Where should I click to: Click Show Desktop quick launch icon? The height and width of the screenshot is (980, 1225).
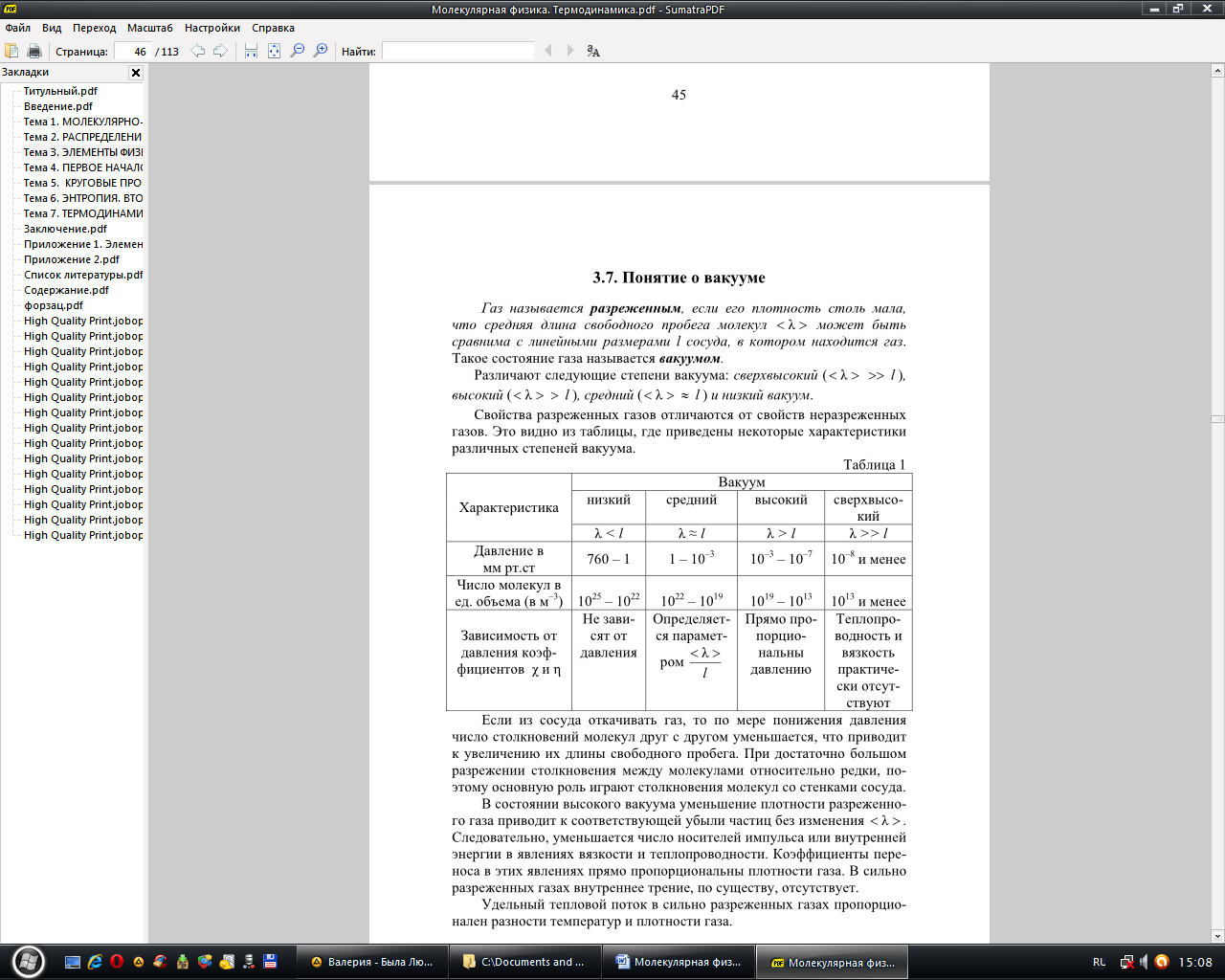point(73,962)
